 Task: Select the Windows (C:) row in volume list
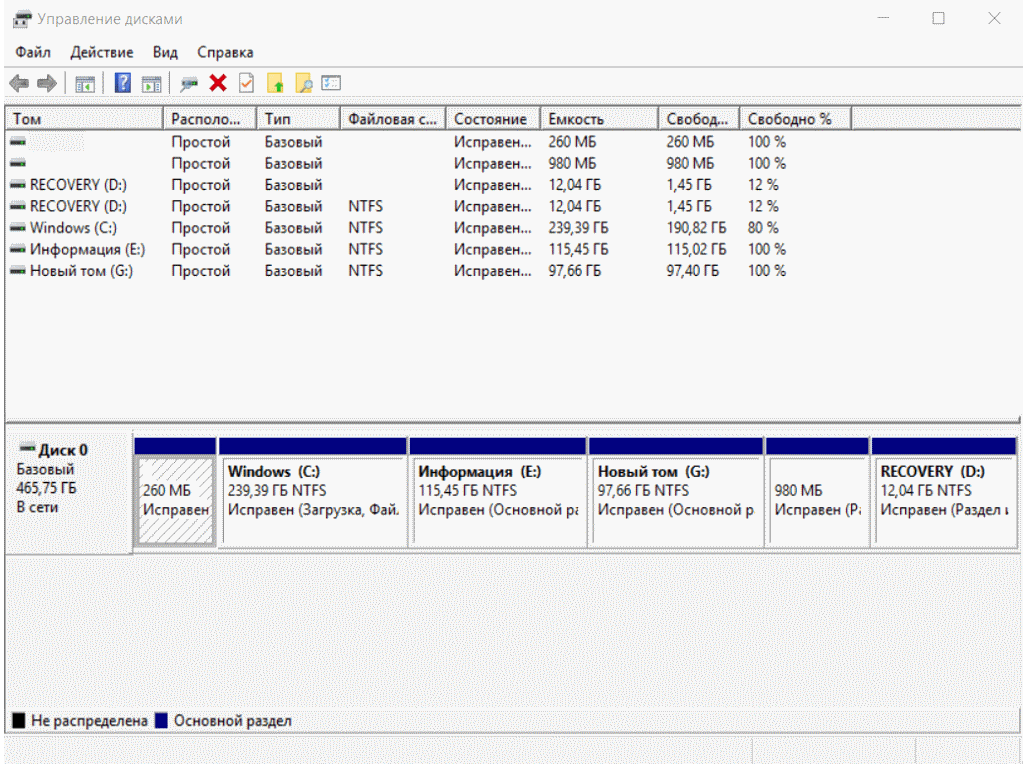[x=73, y=228]
